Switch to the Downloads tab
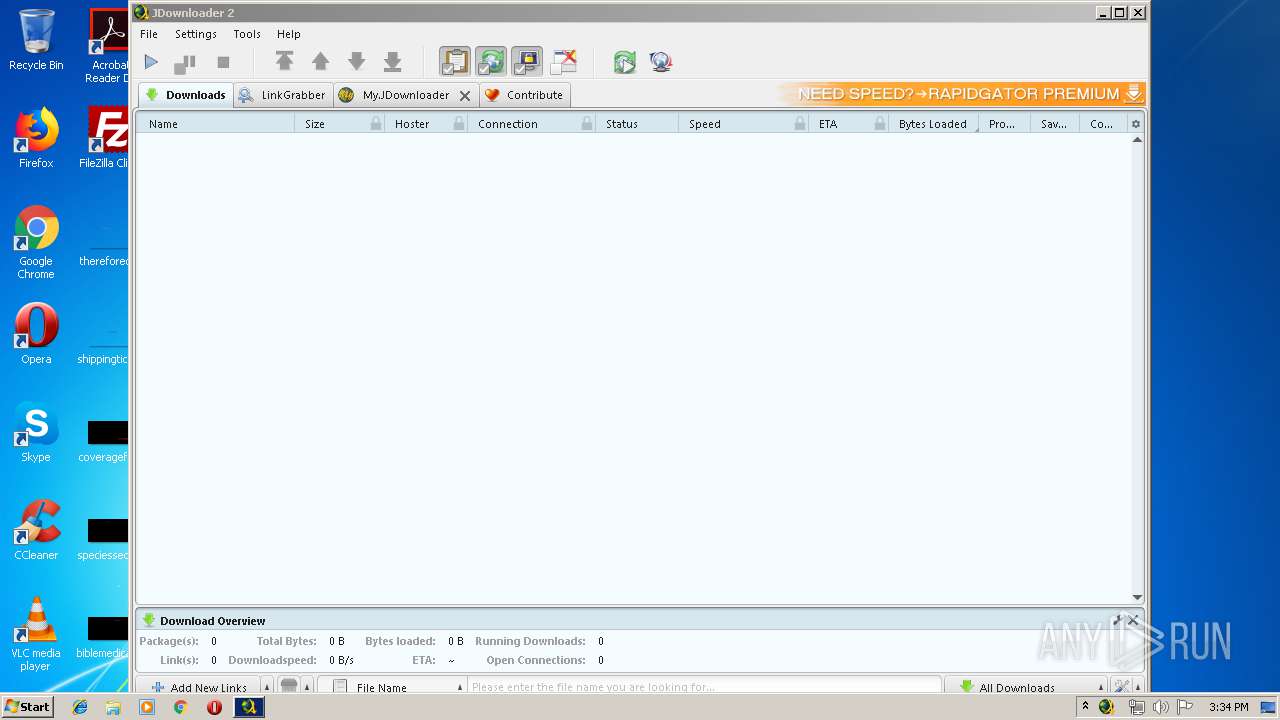Image resolution: width=1280 pixels, height=720 pixels. (x=186, y=95)
